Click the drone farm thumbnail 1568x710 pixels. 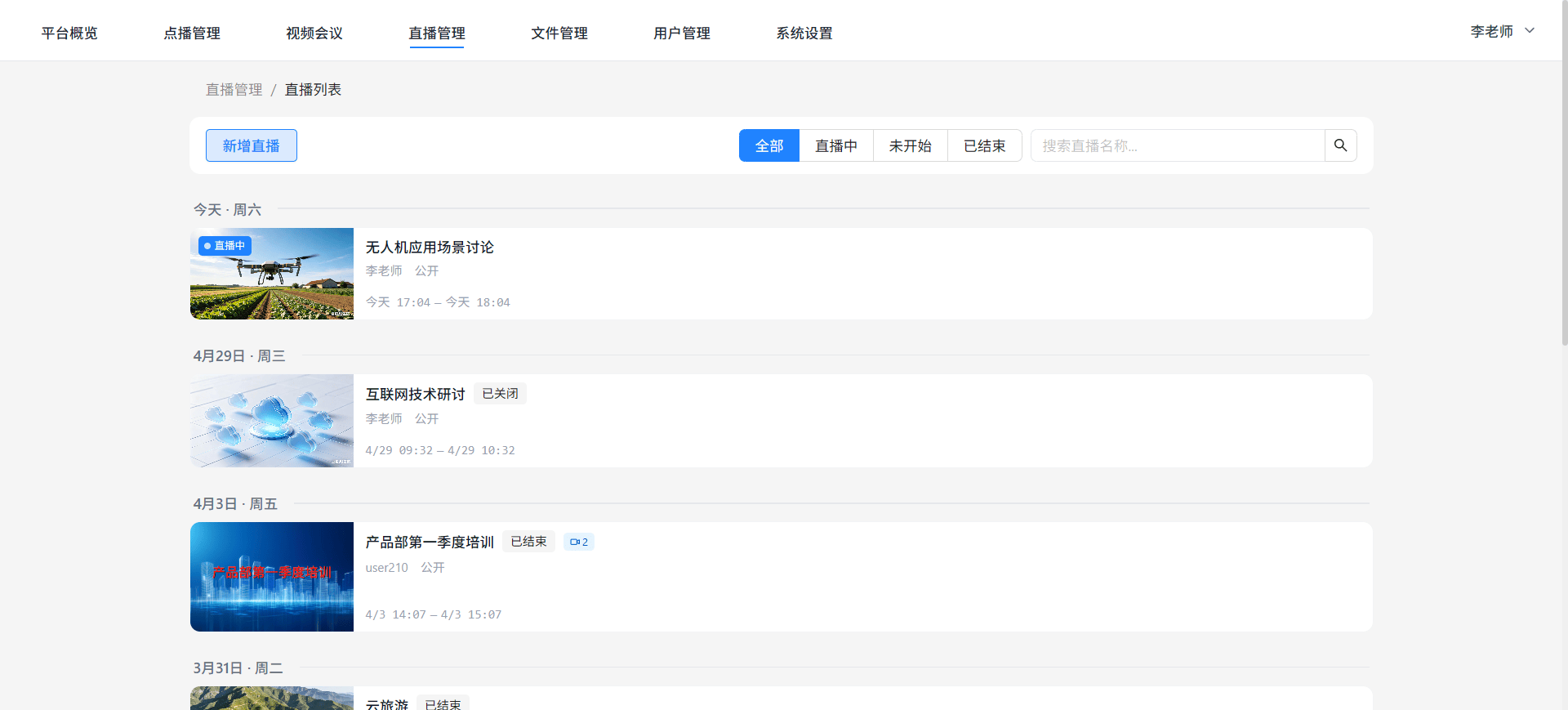(272, 274)
